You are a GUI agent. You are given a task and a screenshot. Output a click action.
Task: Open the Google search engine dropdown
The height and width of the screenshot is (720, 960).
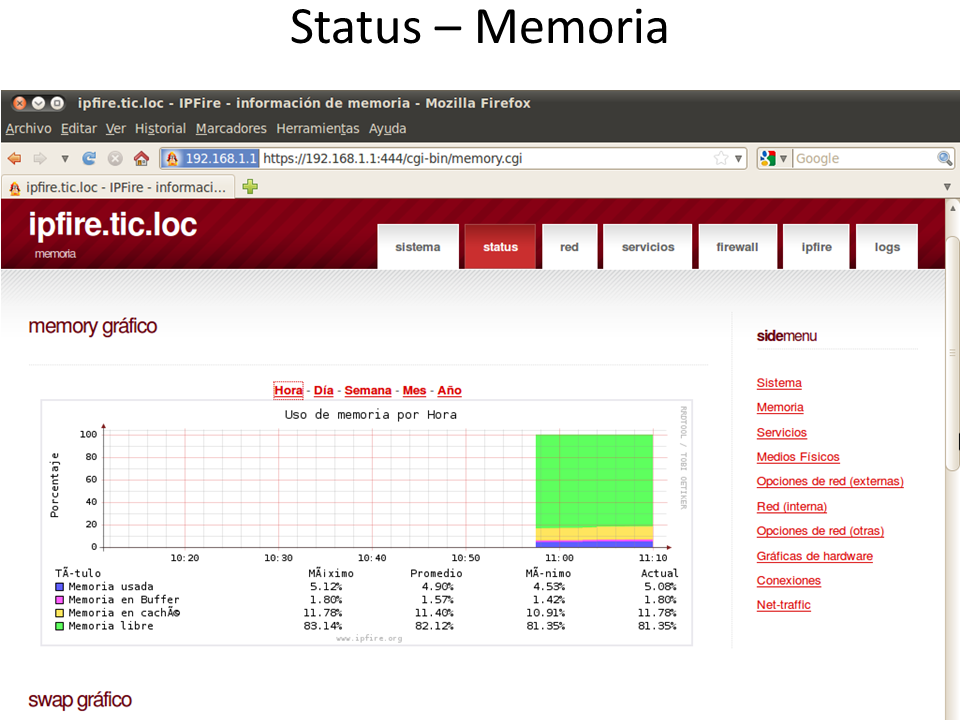[774, 158]
